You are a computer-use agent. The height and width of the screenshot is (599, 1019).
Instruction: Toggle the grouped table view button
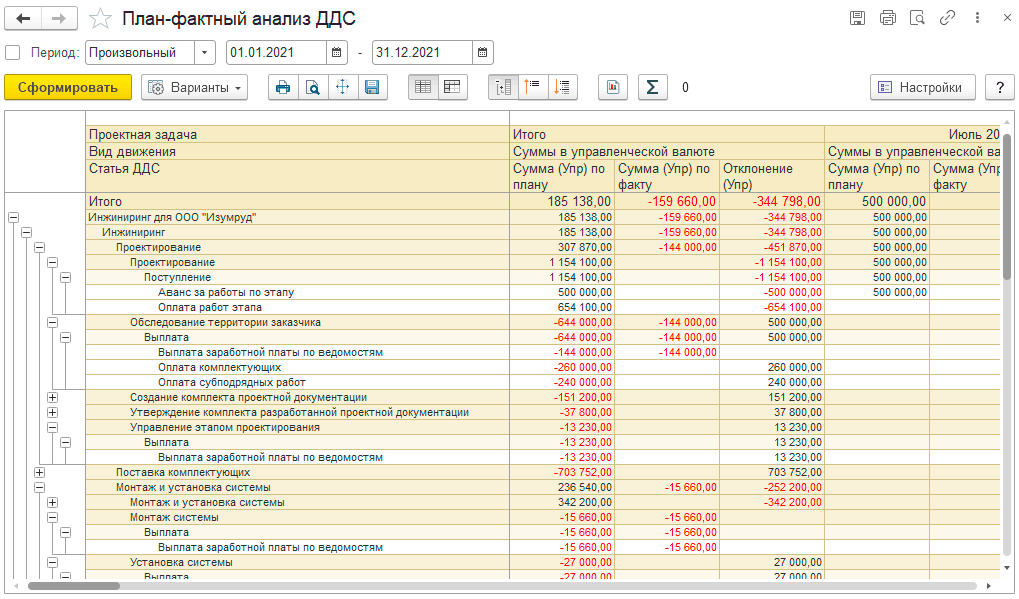pyautogui.click(x=452, y=87)
